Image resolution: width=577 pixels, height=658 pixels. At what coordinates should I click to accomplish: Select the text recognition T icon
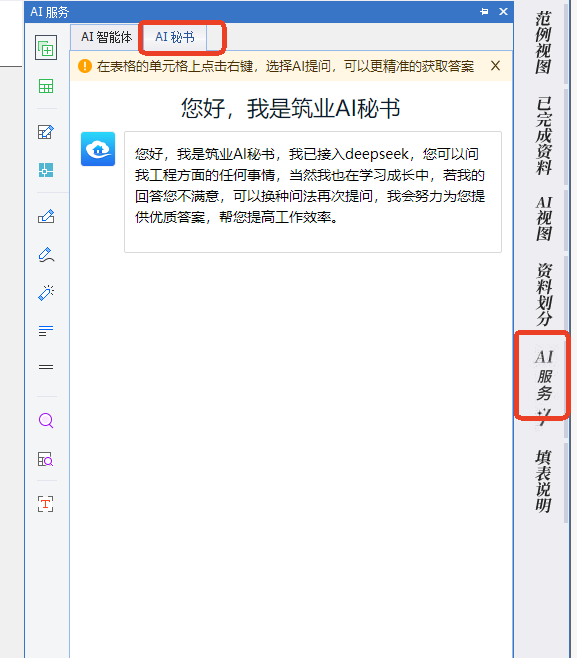click(x=46, y=504)
